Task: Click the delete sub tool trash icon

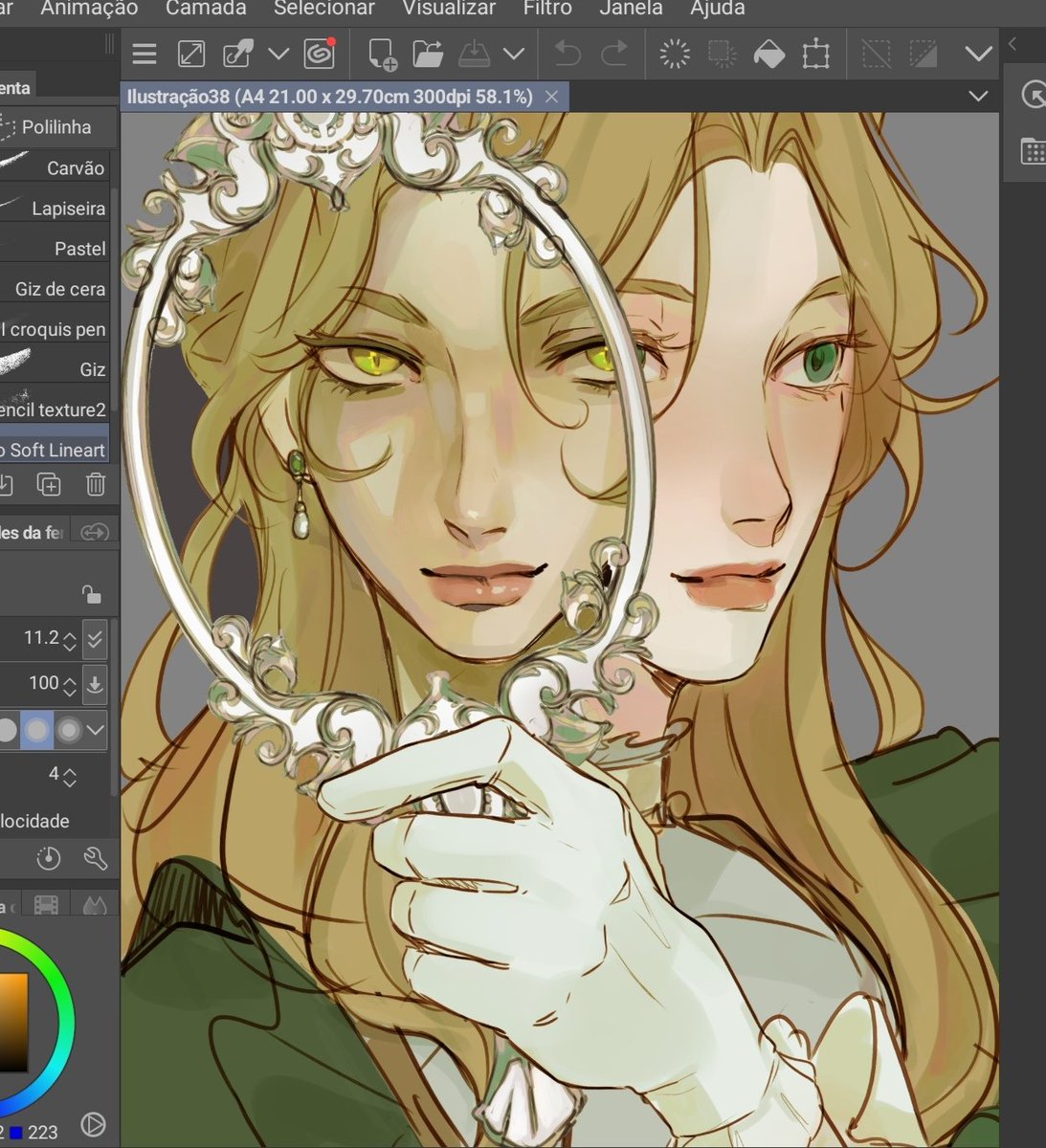Action: 96,484
